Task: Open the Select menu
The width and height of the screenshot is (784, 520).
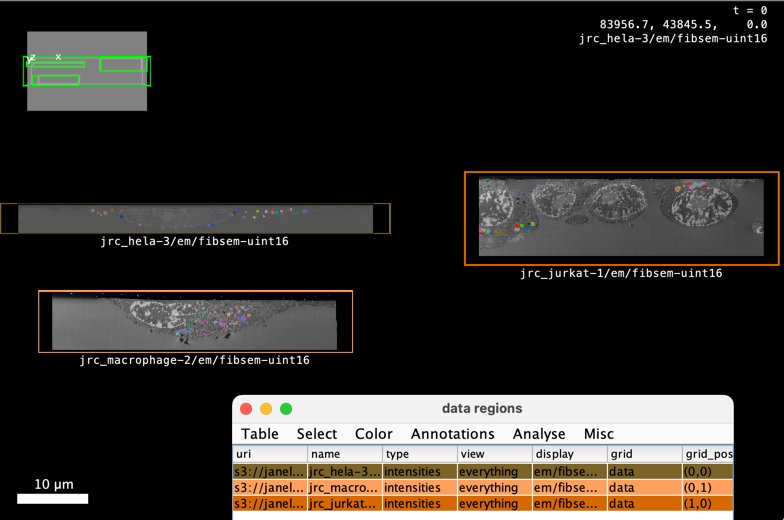Action: [317, 434]
